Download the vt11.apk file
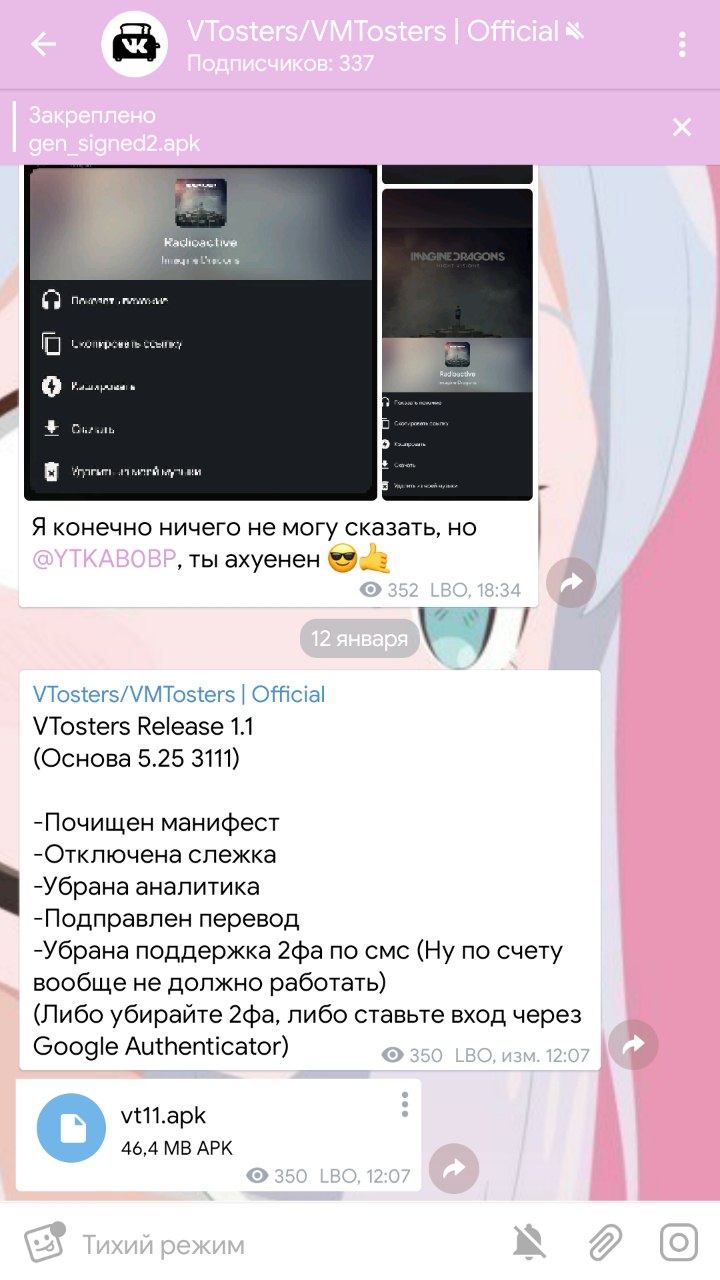The width and height of the screenshot is (720, 1280). coord(71,1128)
